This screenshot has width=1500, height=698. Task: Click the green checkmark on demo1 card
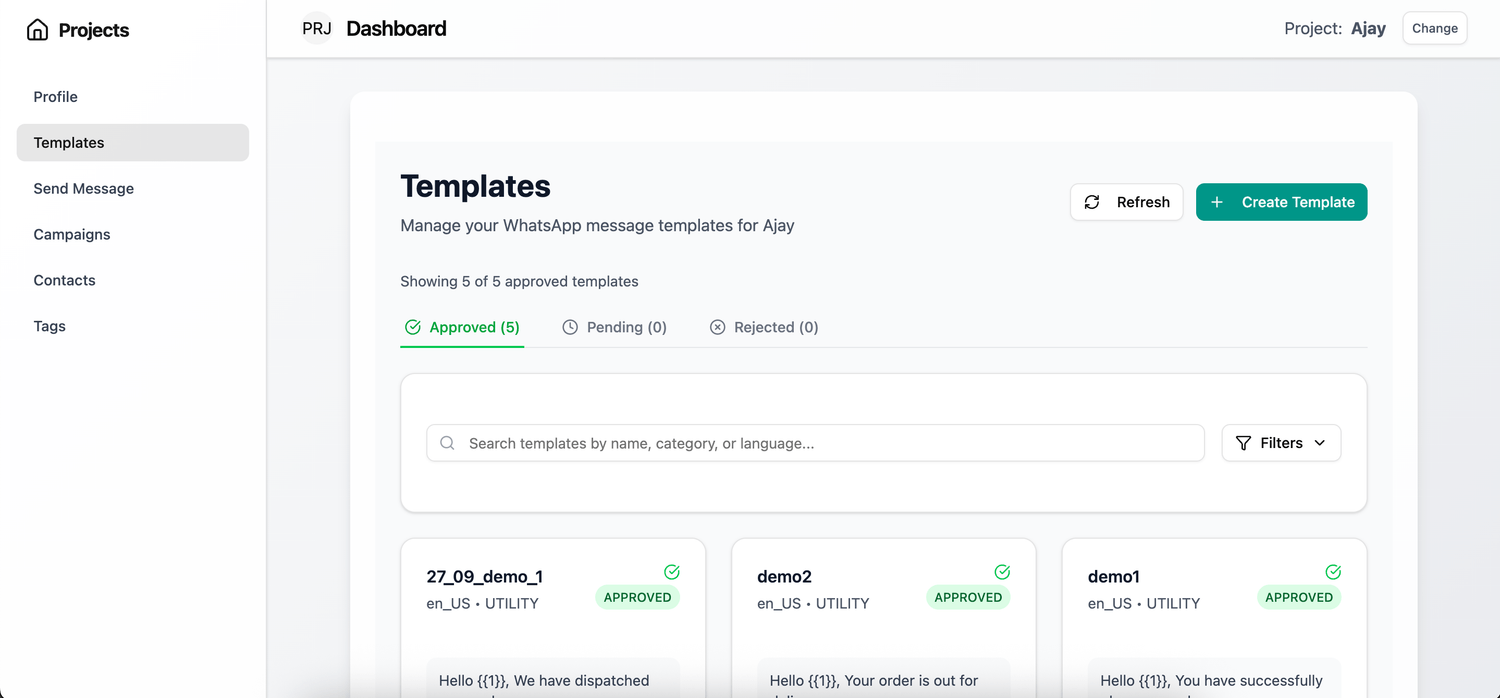(x=1333, y=572)
